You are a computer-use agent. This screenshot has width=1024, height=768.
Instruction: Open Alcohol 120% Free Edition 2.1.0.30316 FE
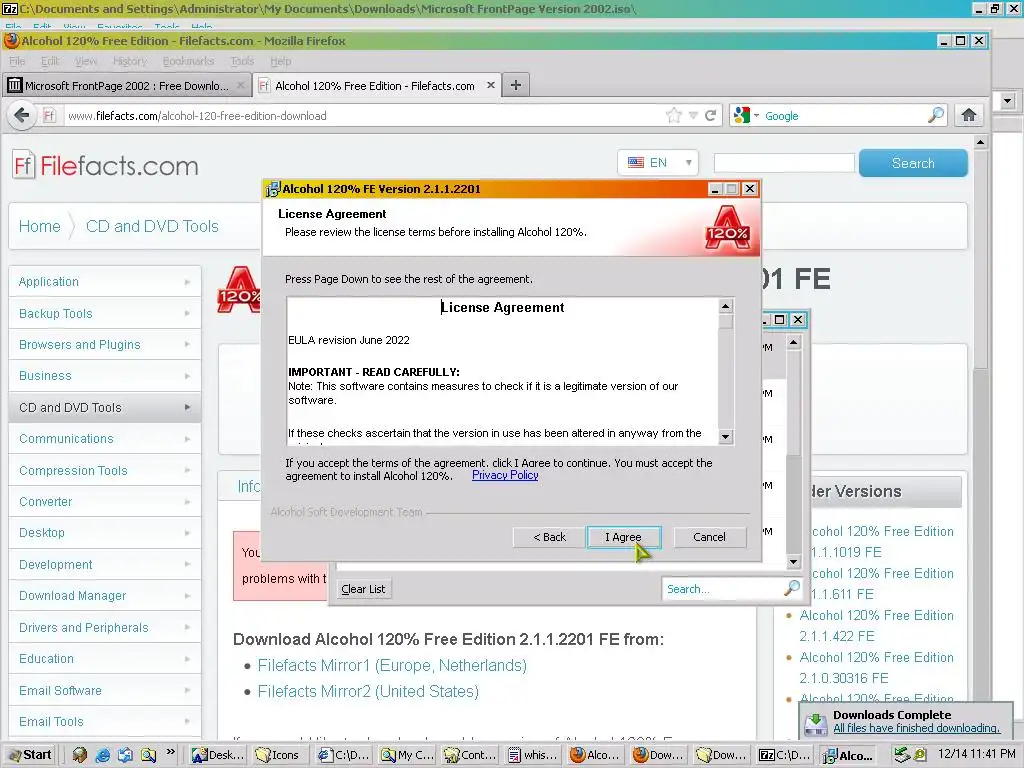[x=876, y=667]
